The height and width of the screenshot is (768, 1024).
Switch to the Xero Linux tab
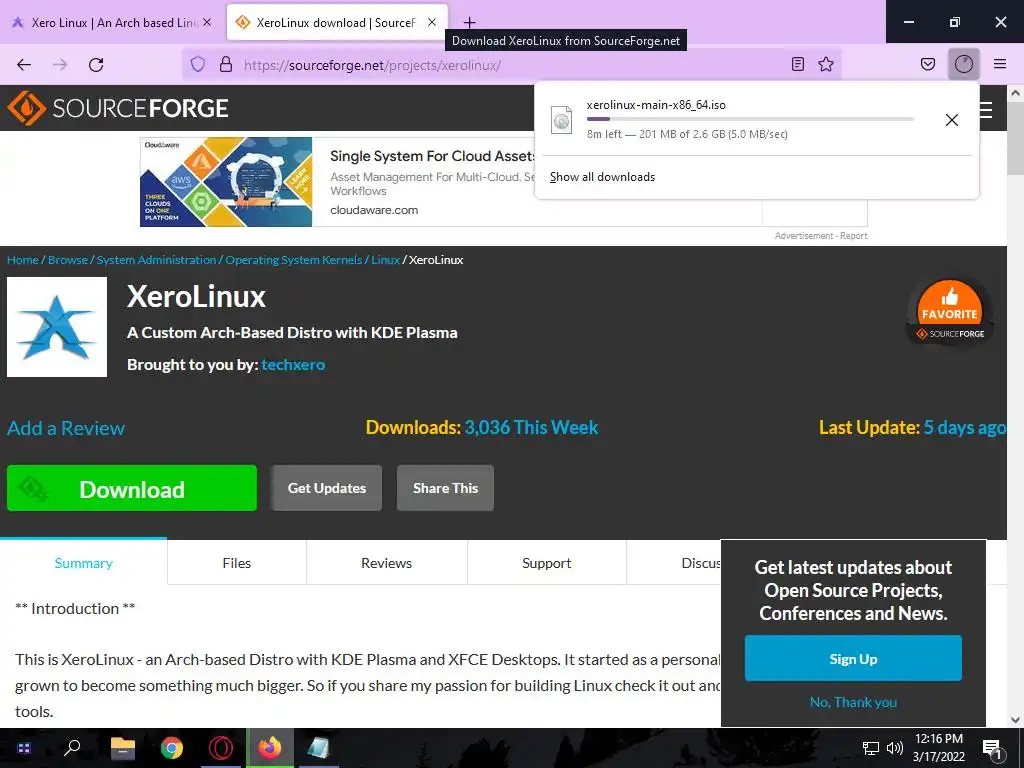point(112,22)
